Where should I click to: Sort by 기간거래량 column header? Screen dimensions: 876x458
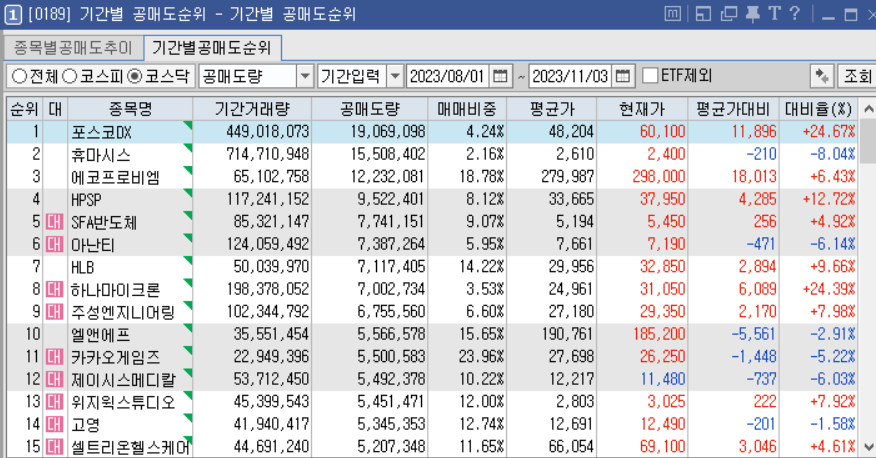pos(252,109)
